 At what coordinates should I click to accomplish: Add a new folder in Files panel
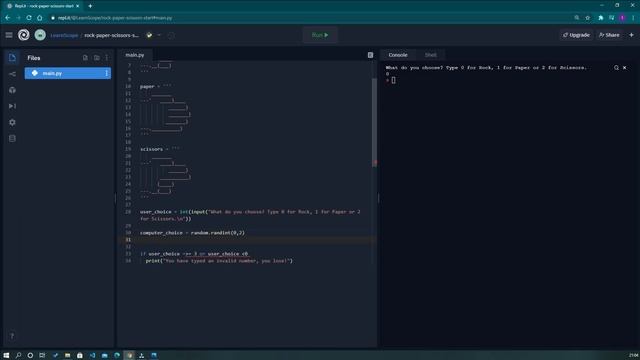click(x=97, y=58)
